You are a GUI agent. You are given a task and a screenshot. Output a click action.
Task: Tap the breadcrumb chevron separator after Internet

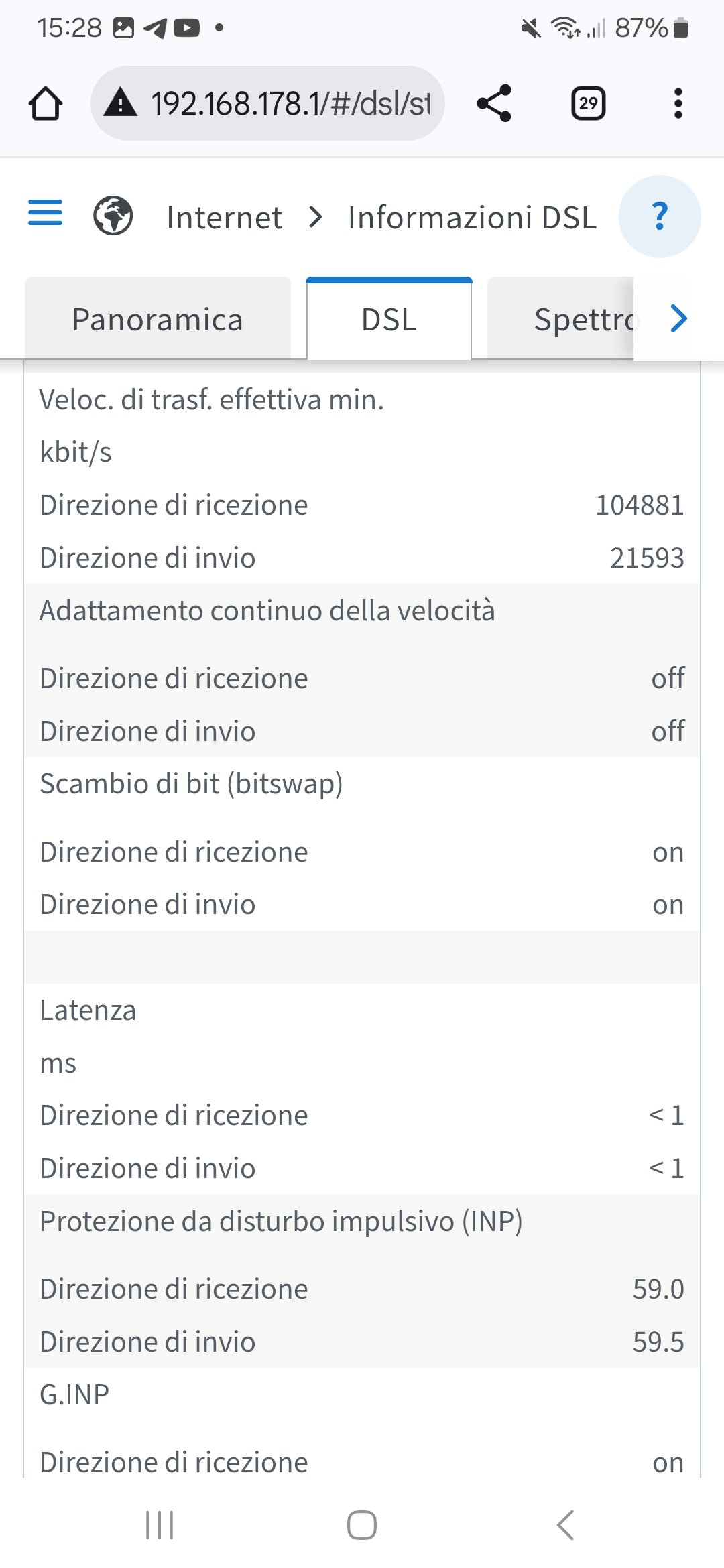(x=315, y=217)
